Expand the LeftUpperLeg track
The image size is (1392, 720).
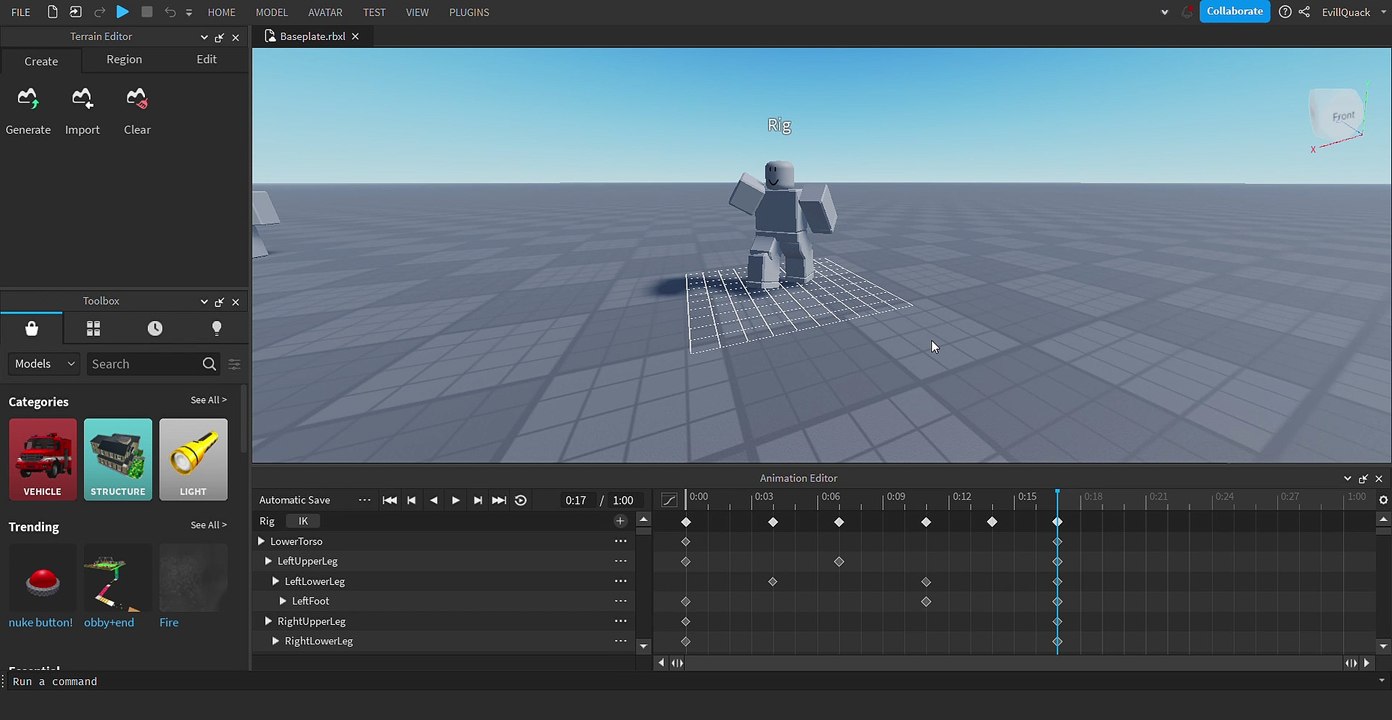point(269,561)
